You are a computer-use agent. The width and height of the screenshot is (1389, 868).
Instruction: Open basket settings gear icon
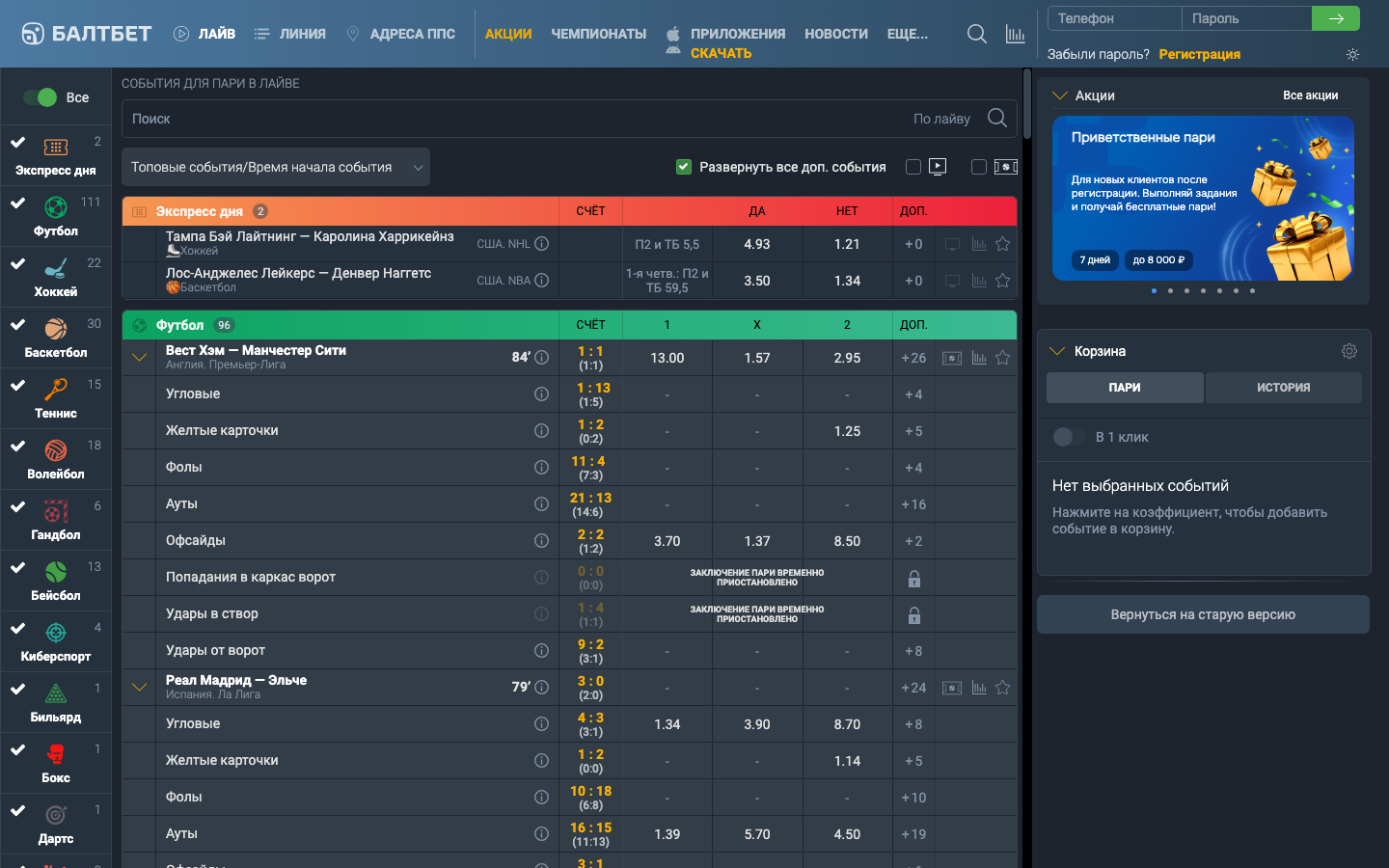[x=1348, y=351]
